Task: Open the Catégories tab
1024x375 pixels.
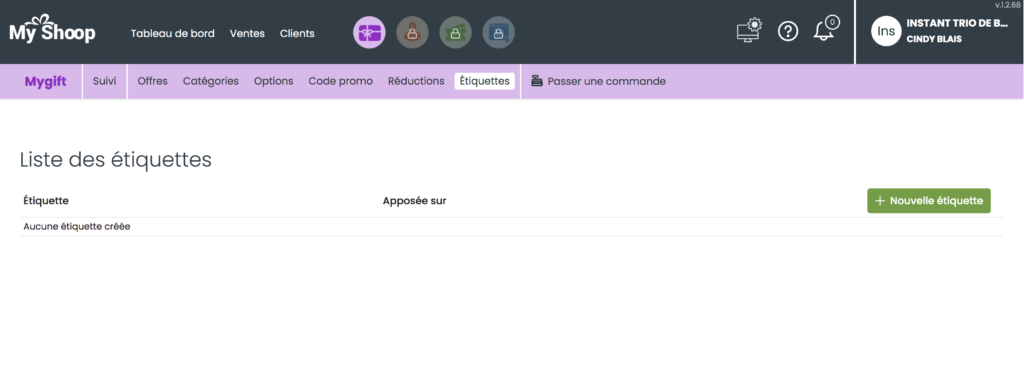Action: point(211,81)
